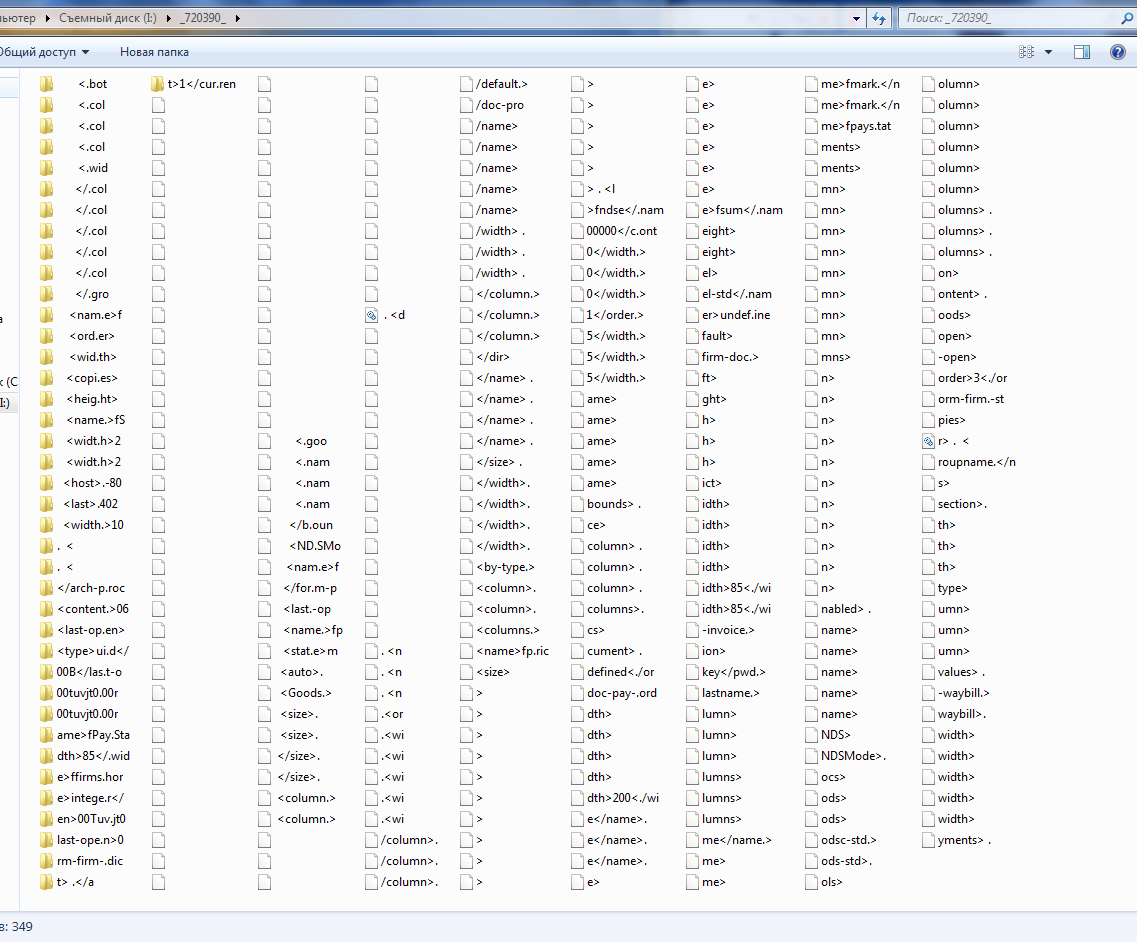Select the 'me>fpays.tat' file icon
The image size is (1137, 942).
tap(811, 126)
